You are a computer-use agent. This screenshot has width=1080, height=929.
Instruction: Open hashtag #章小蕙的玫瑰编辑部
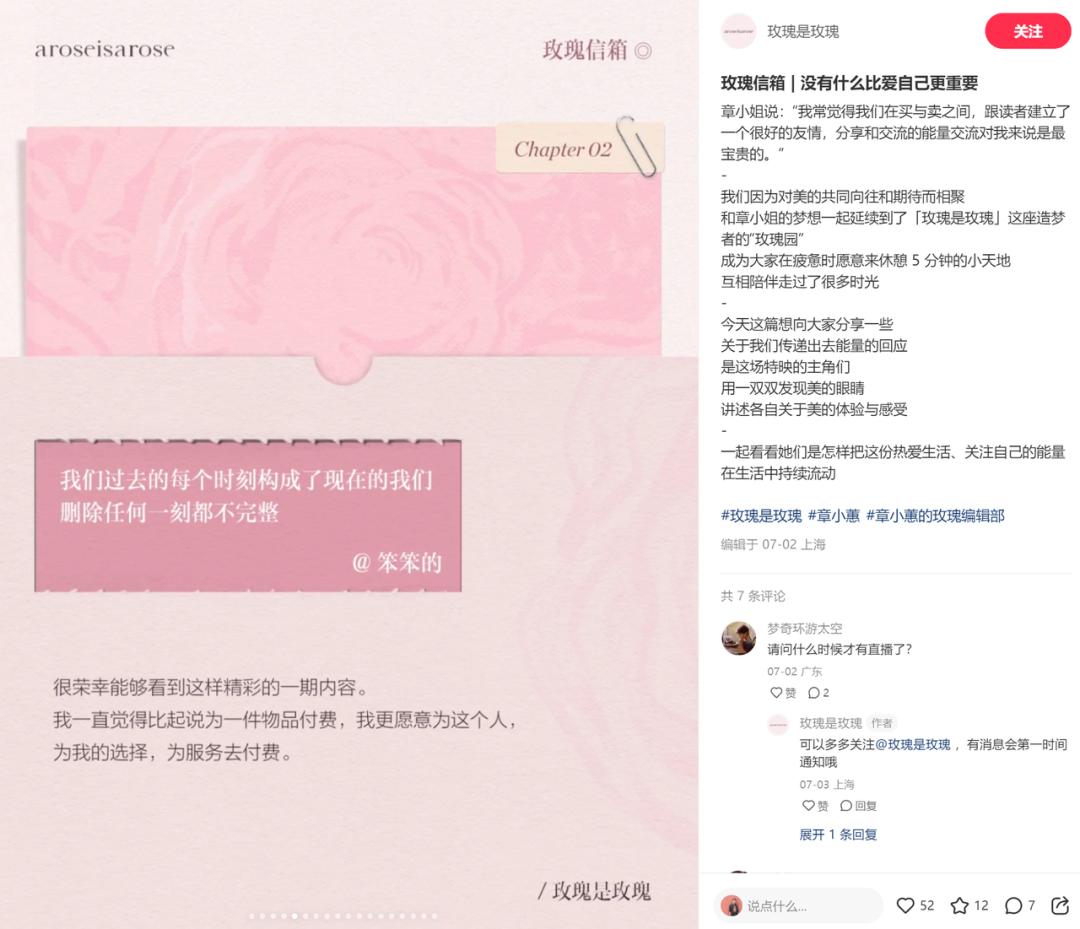click(x=935, y=516)
